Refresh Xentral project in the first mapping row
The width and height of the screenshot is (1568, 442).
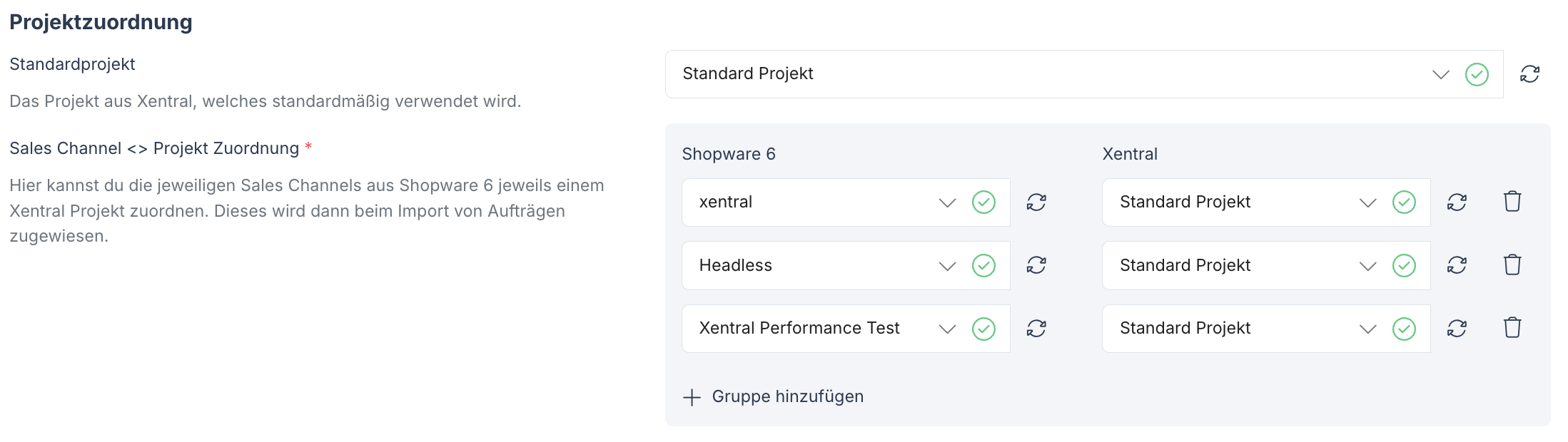(x=1457, y=202)
